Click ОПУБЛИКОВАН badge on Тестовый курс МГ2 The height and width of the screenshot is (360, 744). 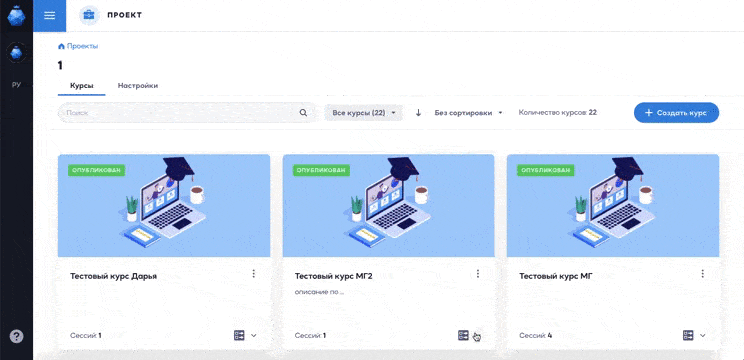point(321,170)
